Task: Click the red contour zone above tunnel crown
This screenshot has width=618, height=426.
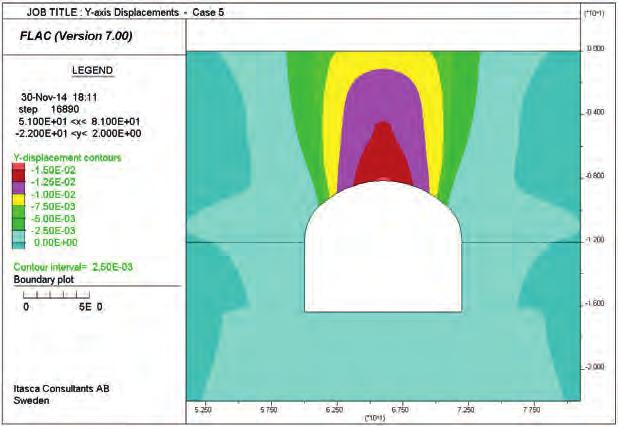Action: point(383,162)
